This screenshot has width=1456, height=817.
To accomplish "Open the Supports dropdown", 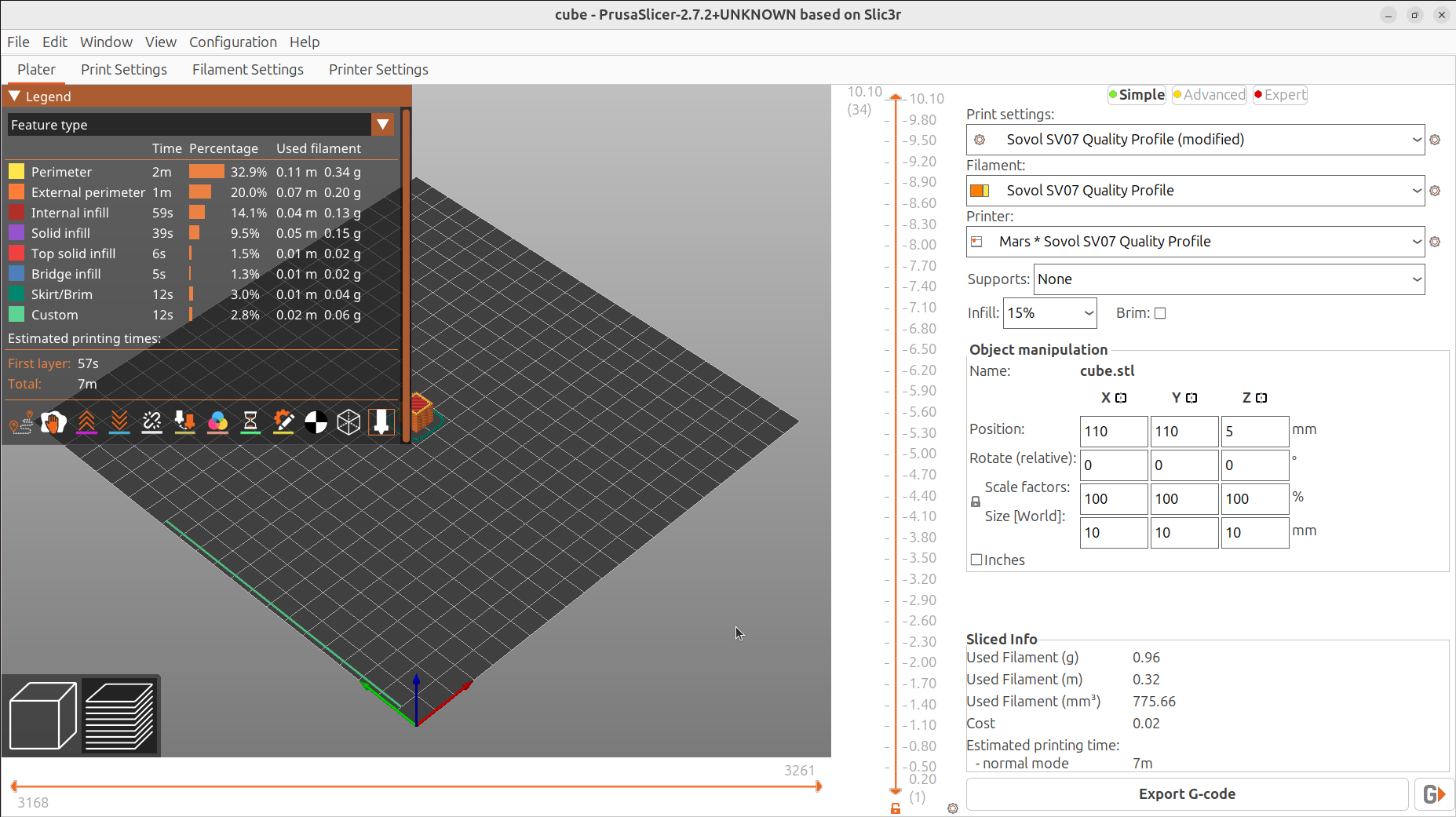I will coord(1229,279).
